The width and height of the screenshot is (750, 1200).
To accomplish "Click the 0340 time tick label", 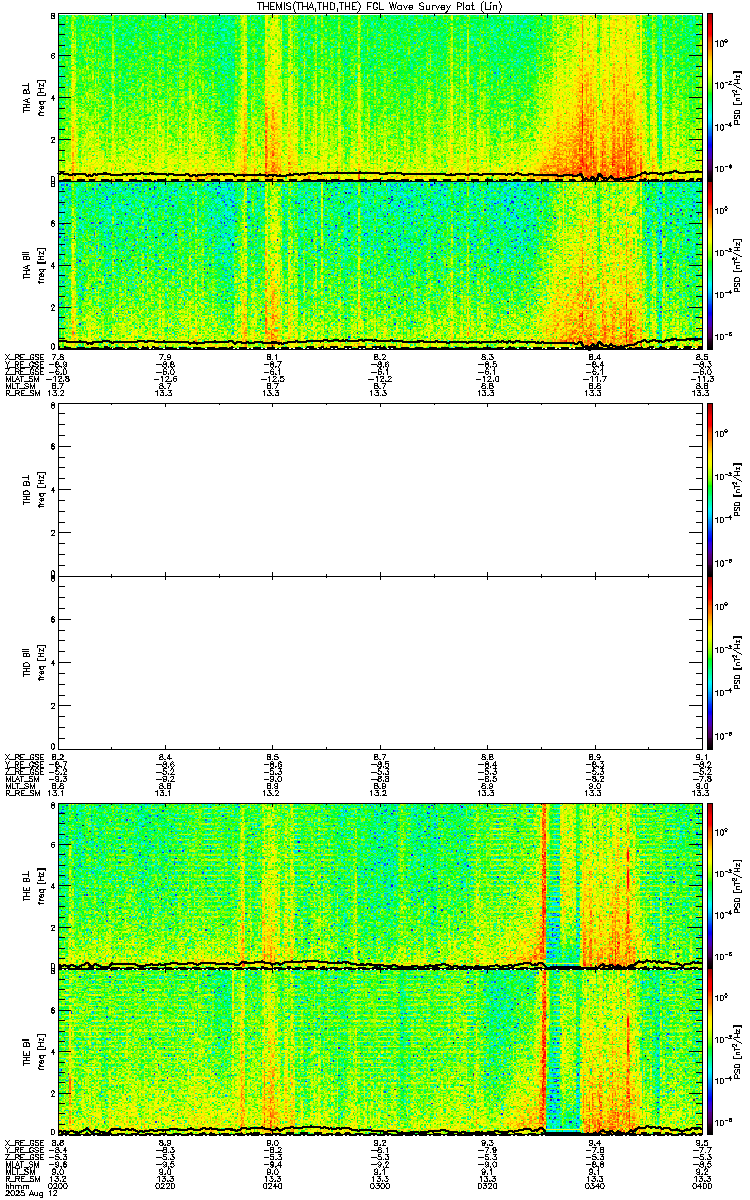I will pyautogui.click(x=594, y=1185).
